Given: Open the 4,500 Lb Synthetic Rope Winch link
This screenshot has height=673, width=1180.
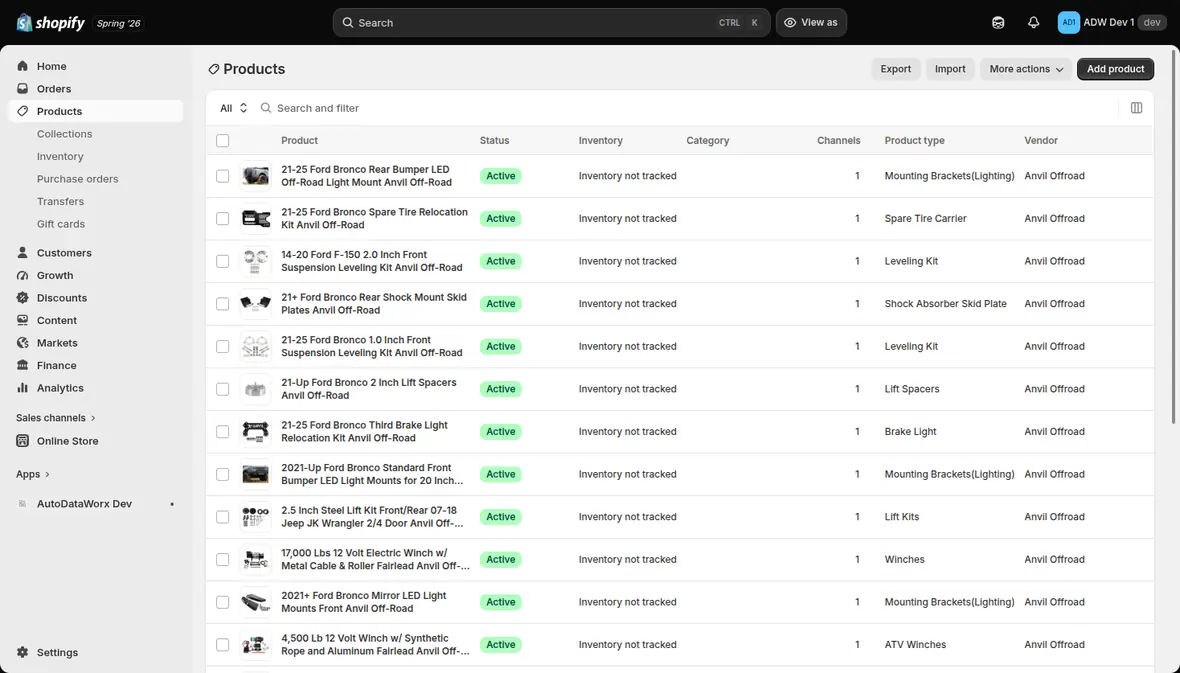Looking at the screenshot, I should [375, 645].
